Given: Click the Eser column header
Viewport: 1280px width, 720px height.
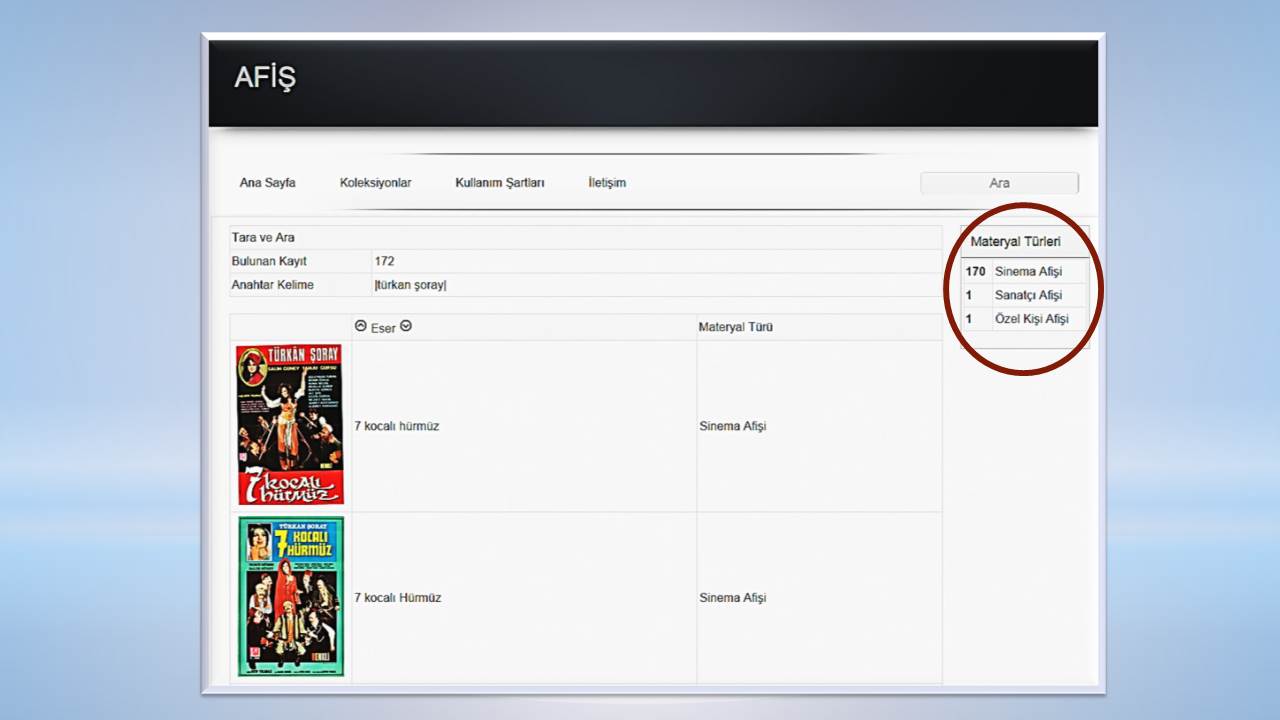Looking at the screenshot, I should [383, 328].
